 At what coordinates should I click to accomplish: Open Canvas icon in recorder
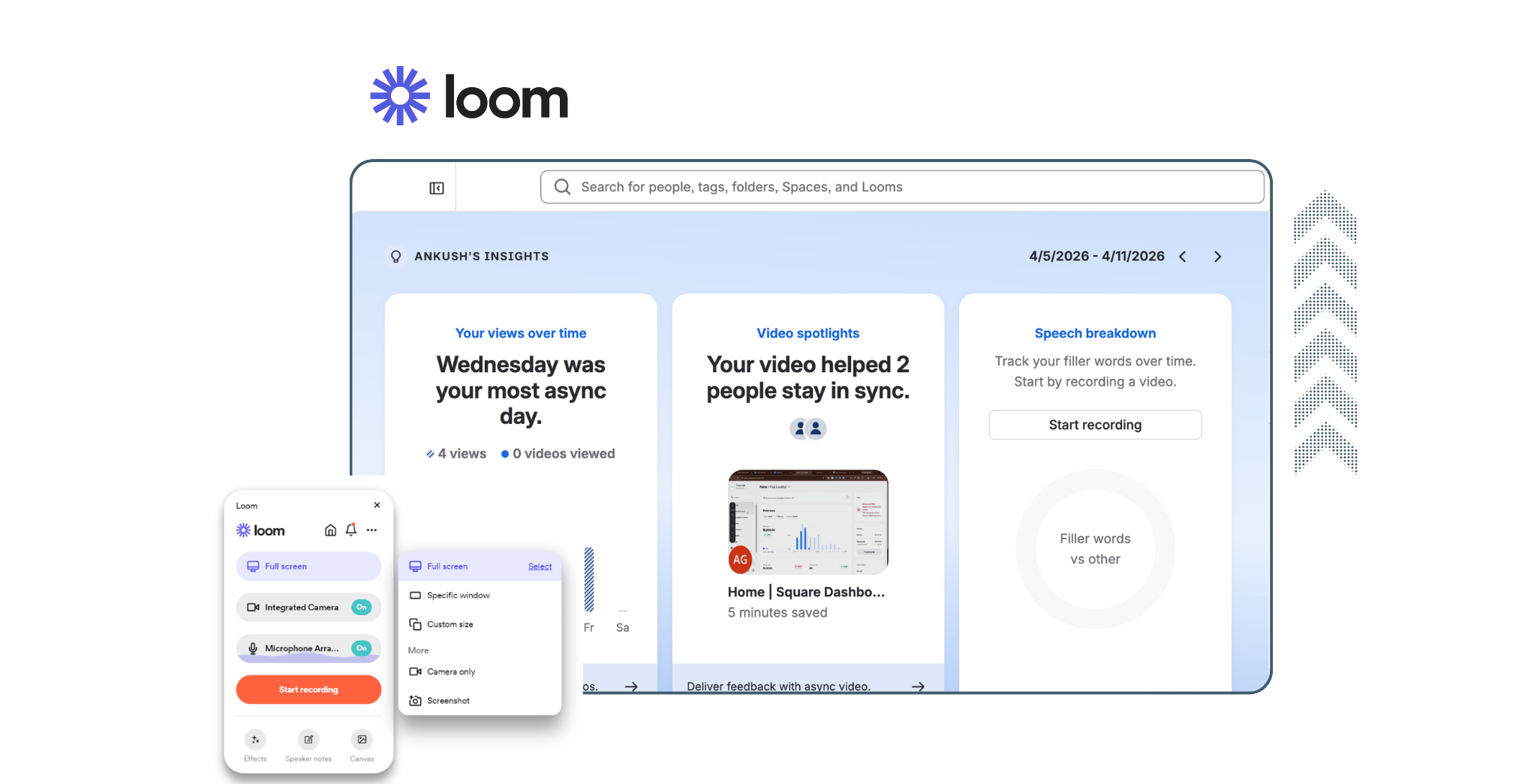pyautogui.click(x=362, y=740)
